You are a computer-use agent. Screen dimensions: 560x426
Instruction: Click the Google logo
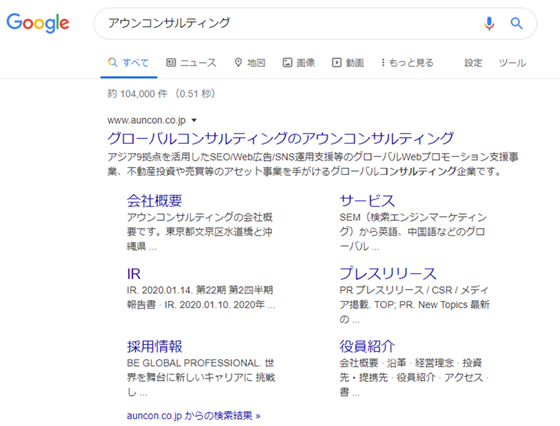click(38, 23)
